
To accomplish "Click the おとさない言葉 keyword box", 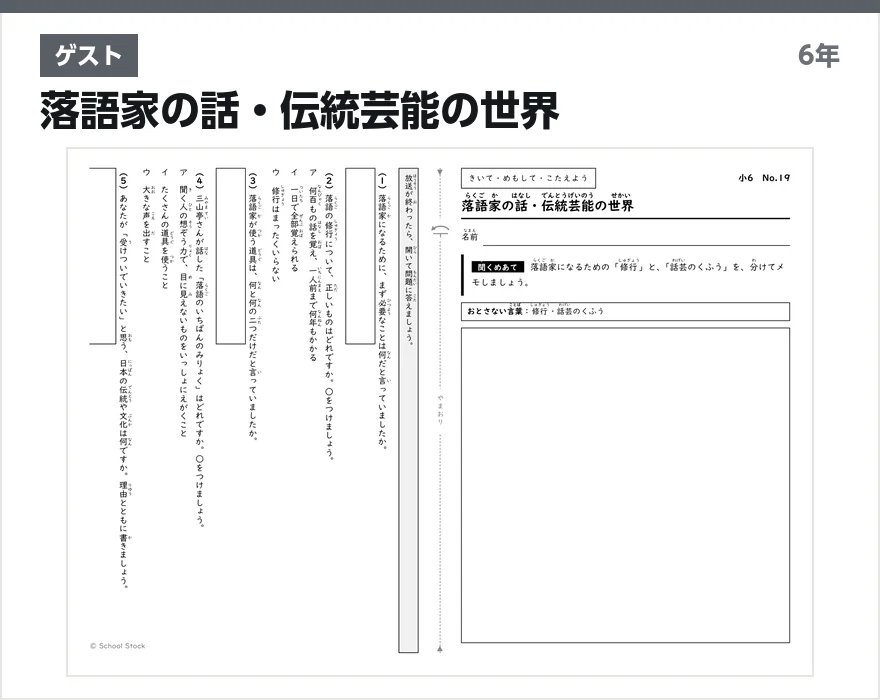I will [625, 312].
